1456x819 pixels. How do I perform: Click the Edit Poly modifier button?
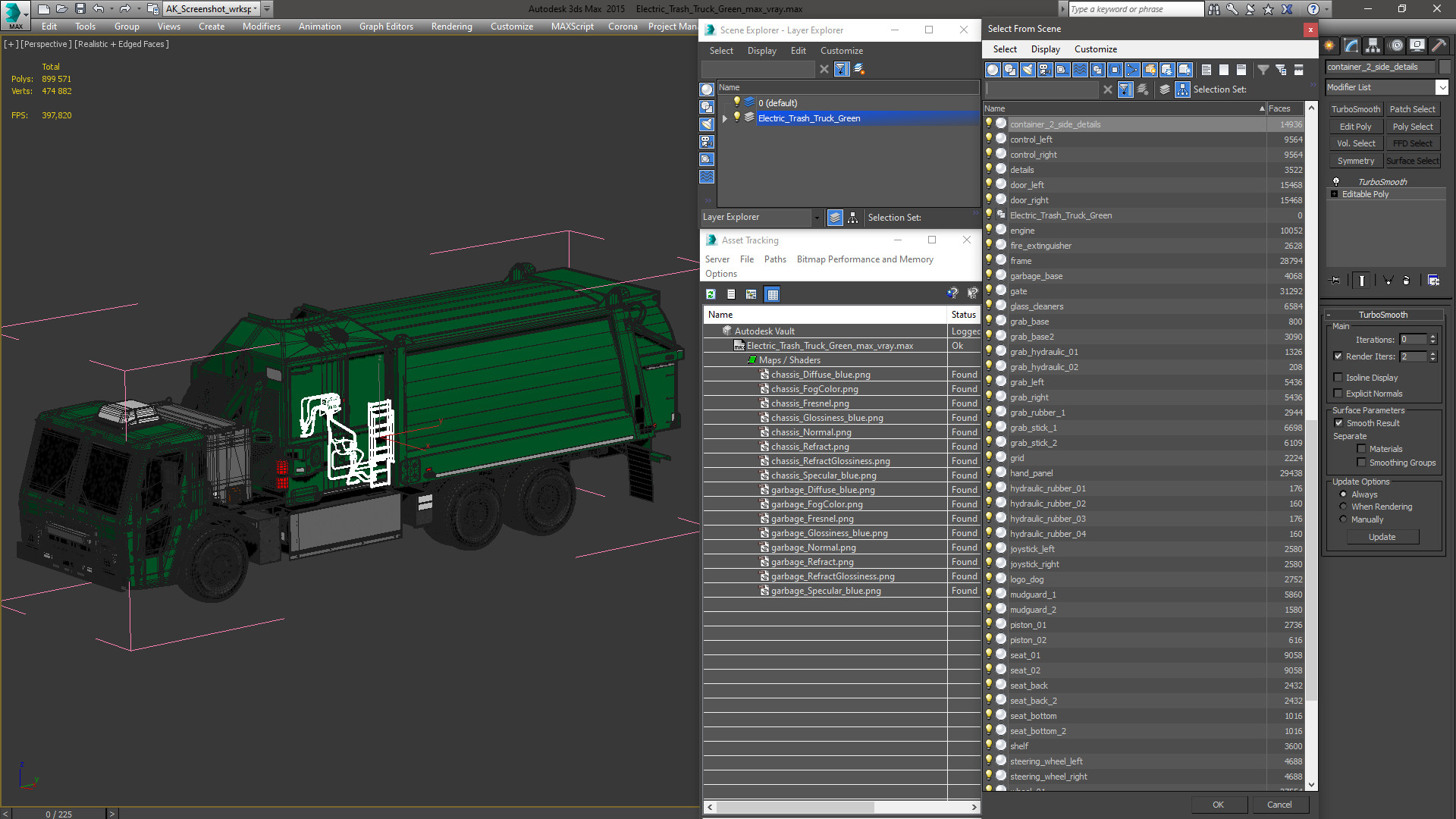1355,127
